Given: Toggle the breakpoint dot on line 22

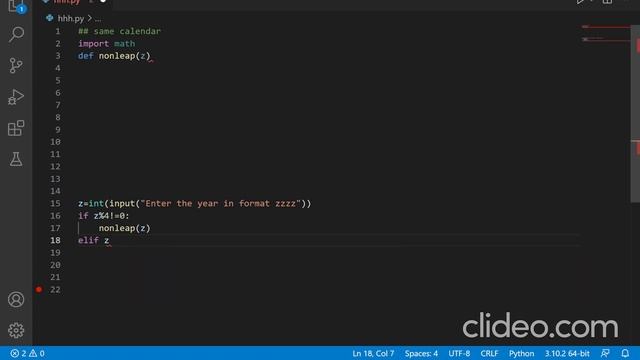Looking at the screenshot, I should click(x=39, y=289).
